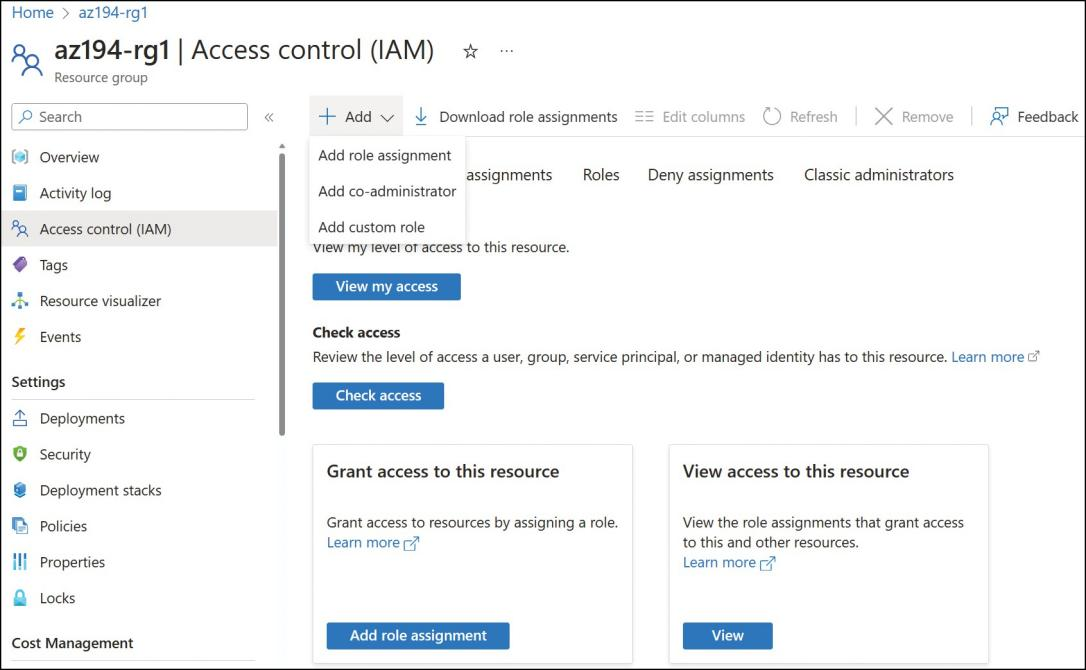Image resolution: width=1086 pixels, height=670 pixels.
Task: Choose Add co-administrator from the dropdown
Action: click(387, 191)
